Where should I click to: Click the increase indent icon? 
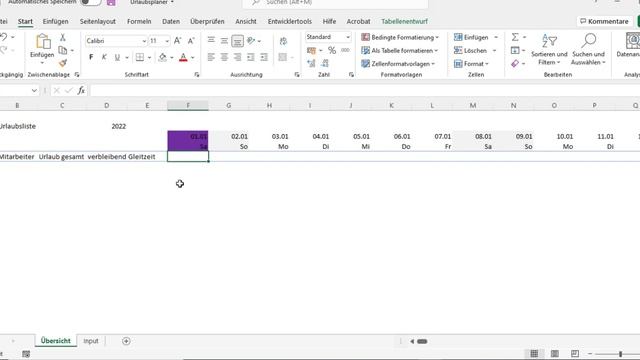264,57
